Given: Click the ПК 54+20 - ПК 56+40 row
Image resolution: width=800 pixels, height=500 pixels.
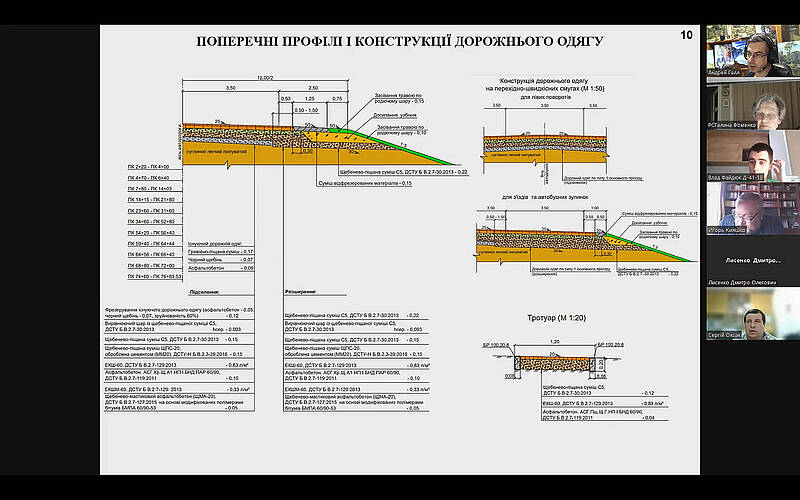Looking at the screenshot, I should click(151, 233).
